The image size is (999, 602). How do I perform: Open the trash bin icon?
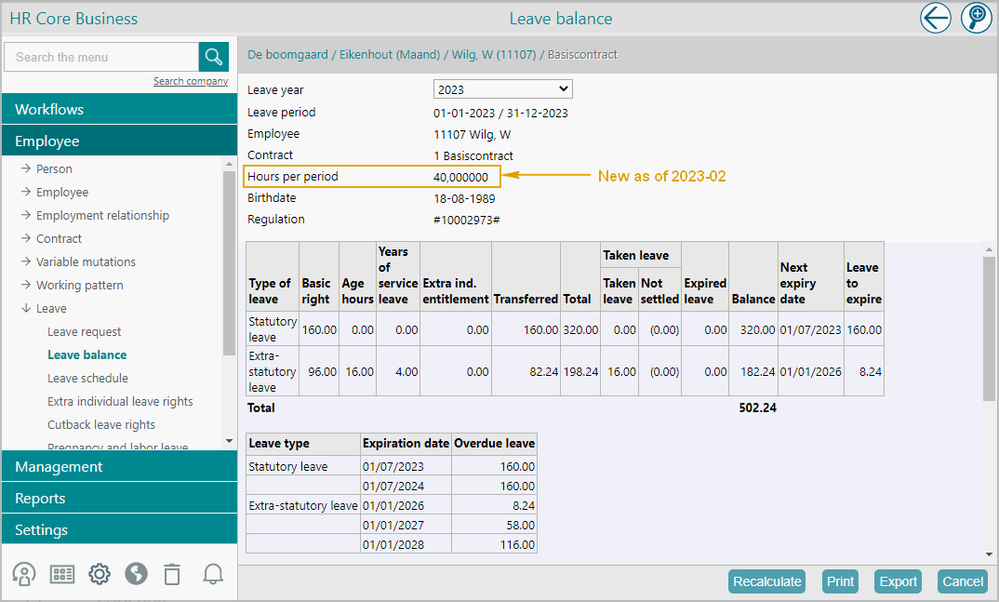(x=173, y=573)
